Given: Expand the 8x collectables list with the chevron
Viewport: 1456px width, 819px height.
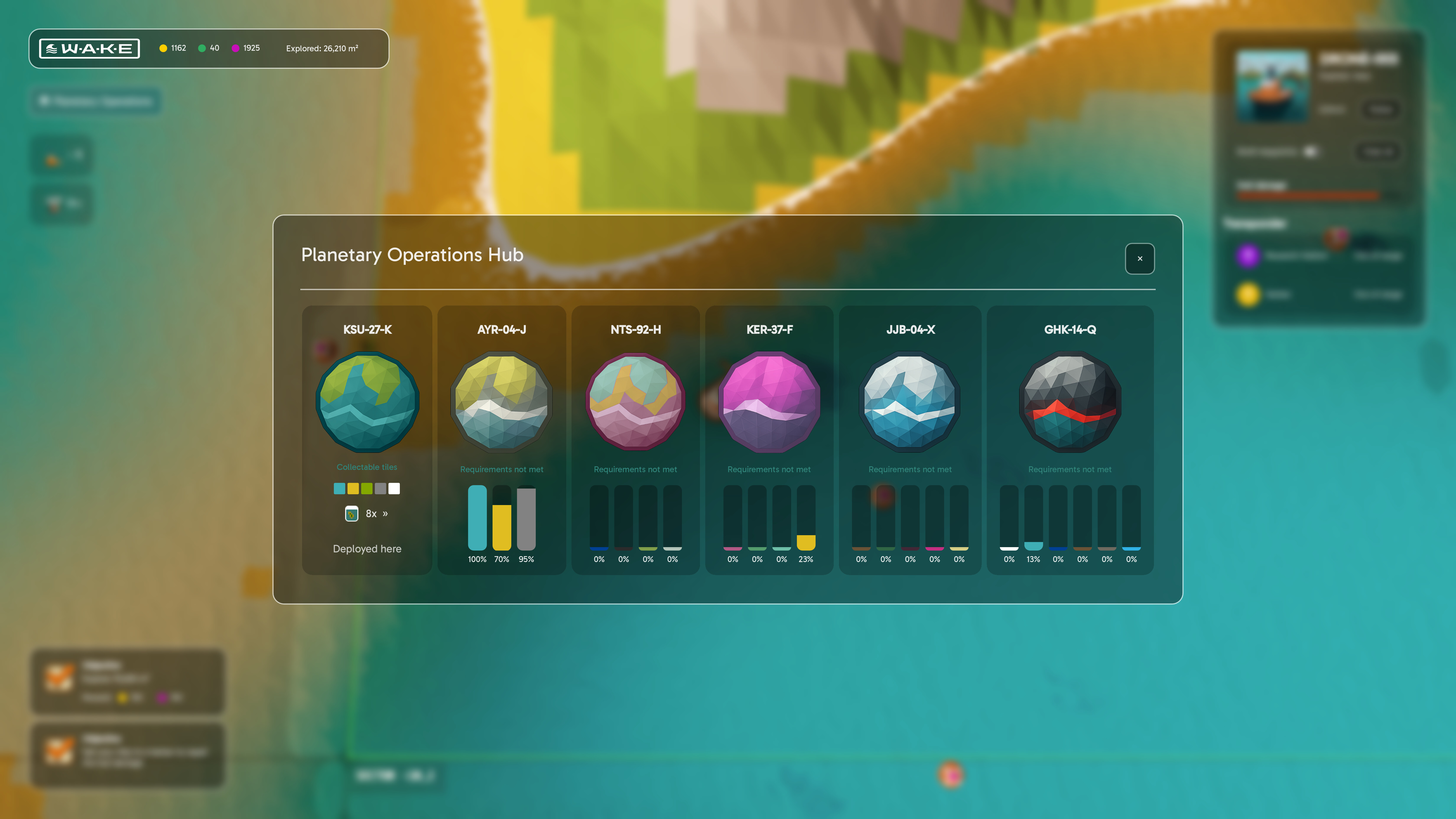Looking at the screenshot, I should [385, 513].
